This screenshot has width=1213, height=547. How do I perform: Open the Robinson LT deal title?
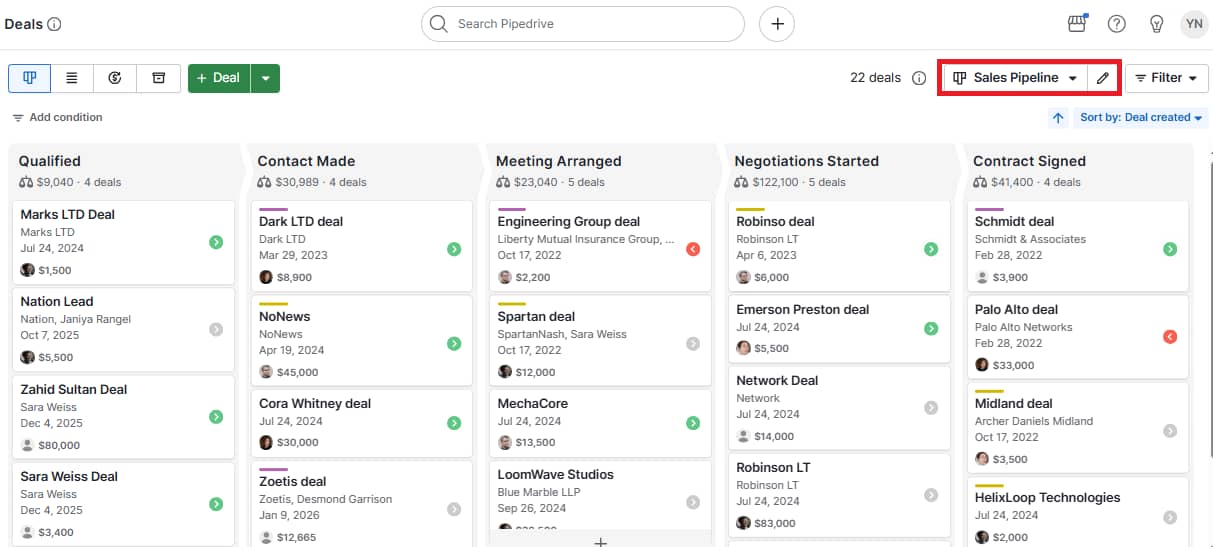click(773, 467)
